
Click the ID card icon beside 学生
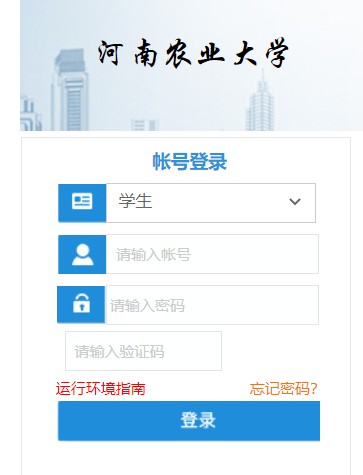82,202
